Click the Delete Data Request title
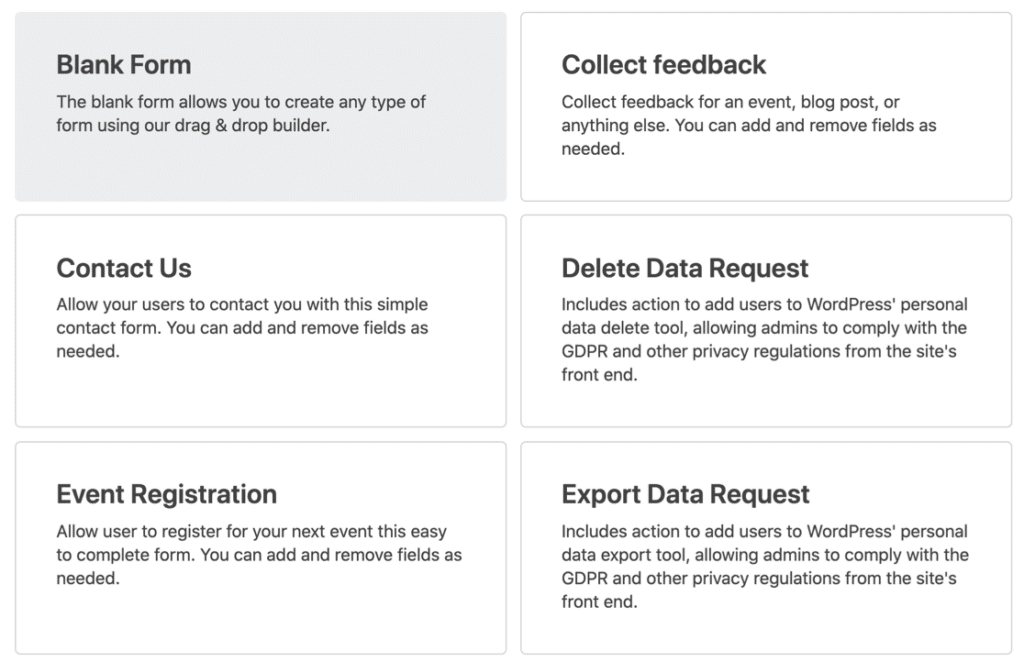 tap(685, 268)
